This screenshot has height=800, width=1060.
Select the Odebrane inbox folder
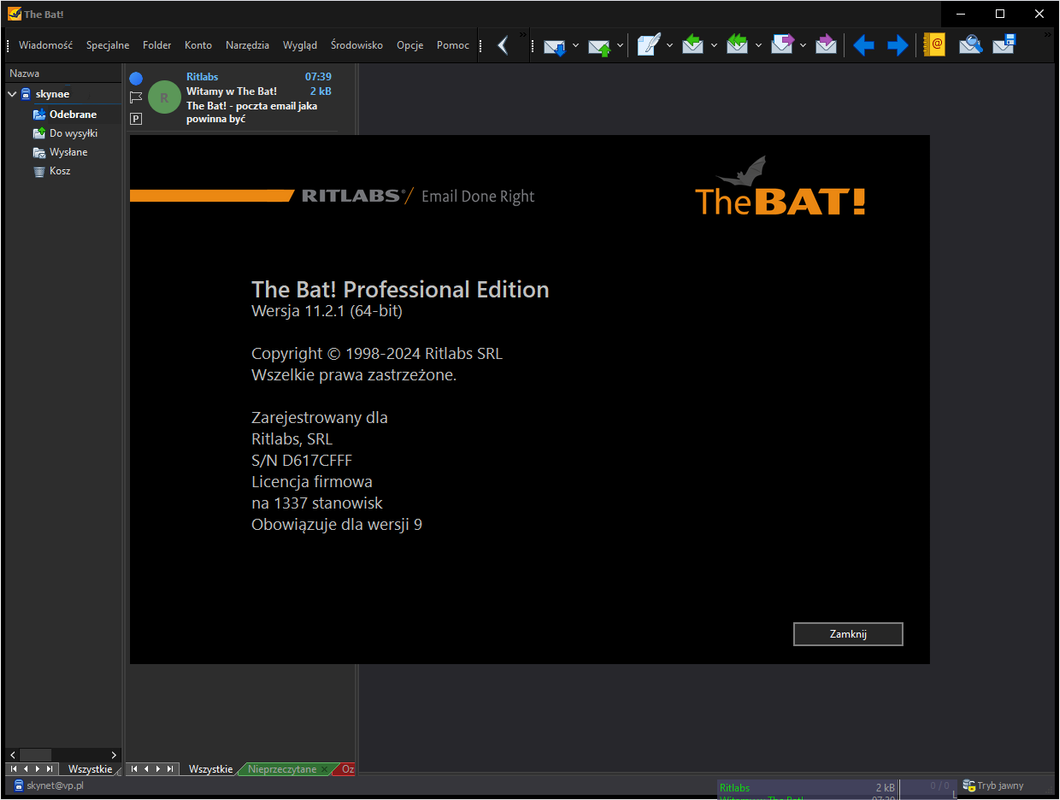pos(73,114)
